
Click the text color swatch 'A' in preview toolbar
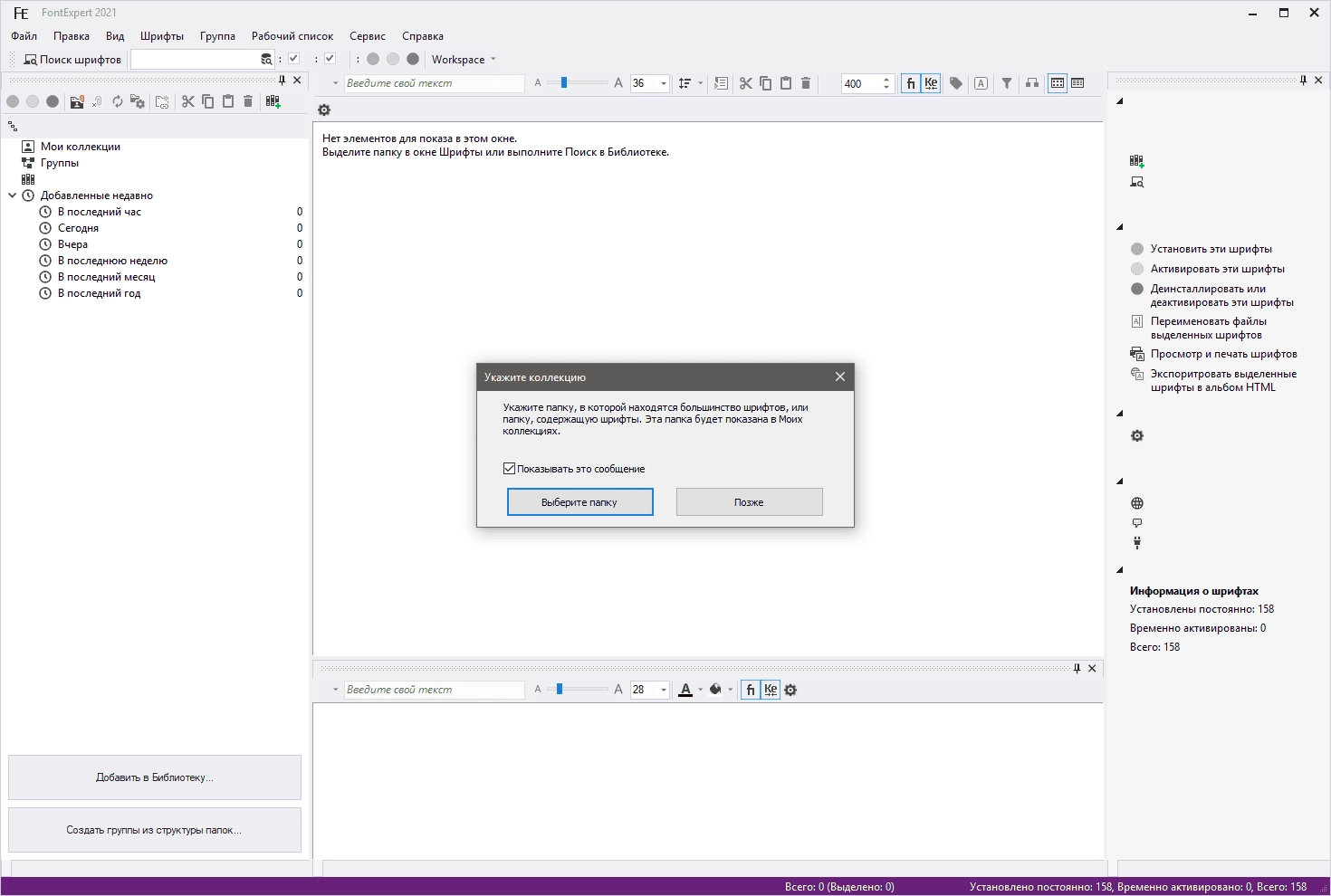click(x=685, y=690)
